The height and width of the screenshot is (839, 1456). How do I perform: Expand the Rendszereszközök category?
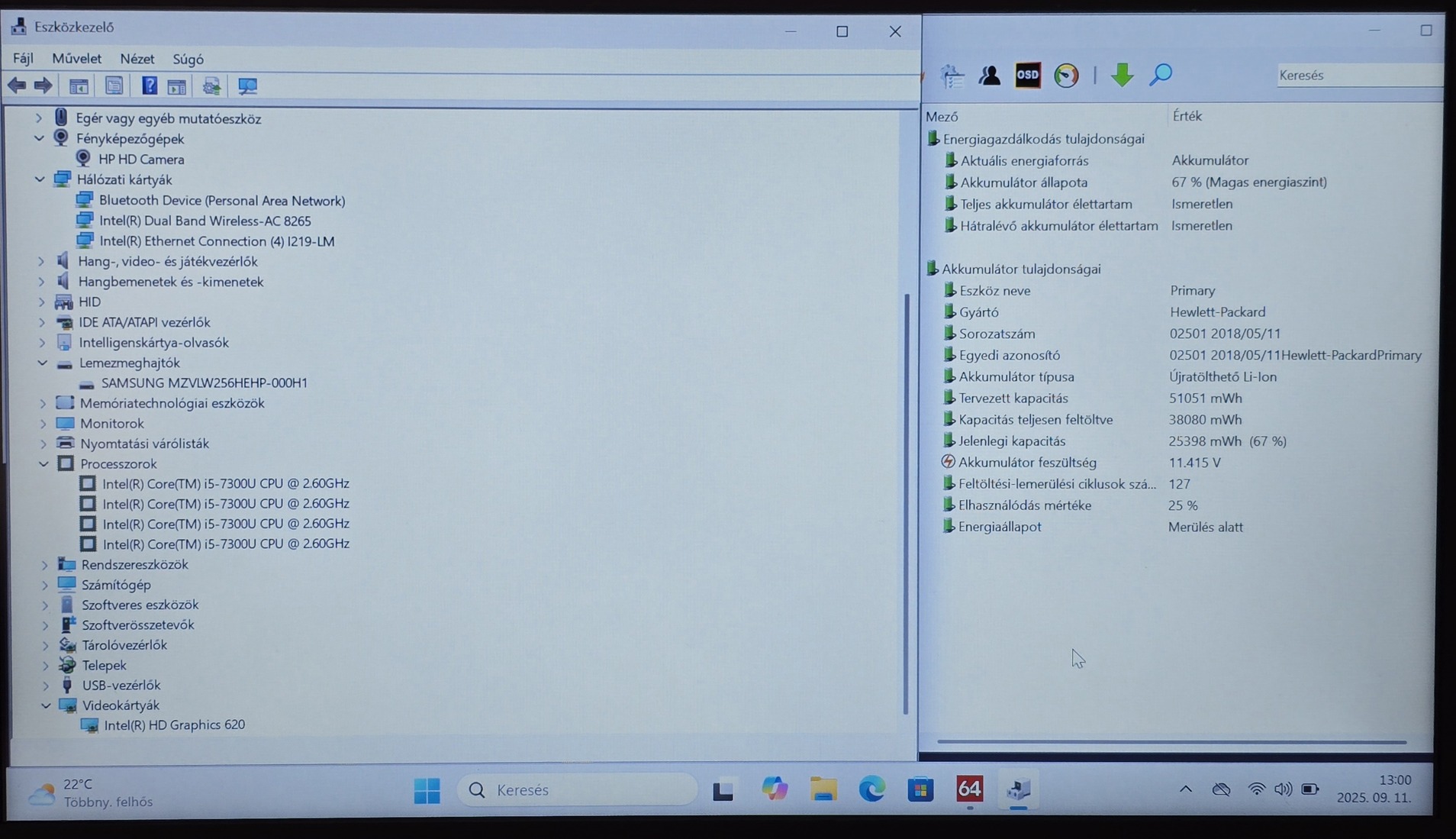pyautogui.click(x=44, y=565)
